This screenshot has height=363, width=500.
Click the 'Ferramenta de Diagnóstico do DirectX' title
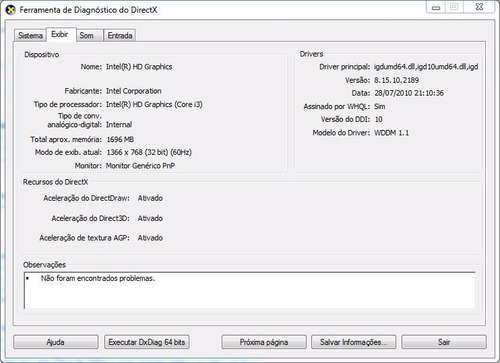(x=88, y=10)
